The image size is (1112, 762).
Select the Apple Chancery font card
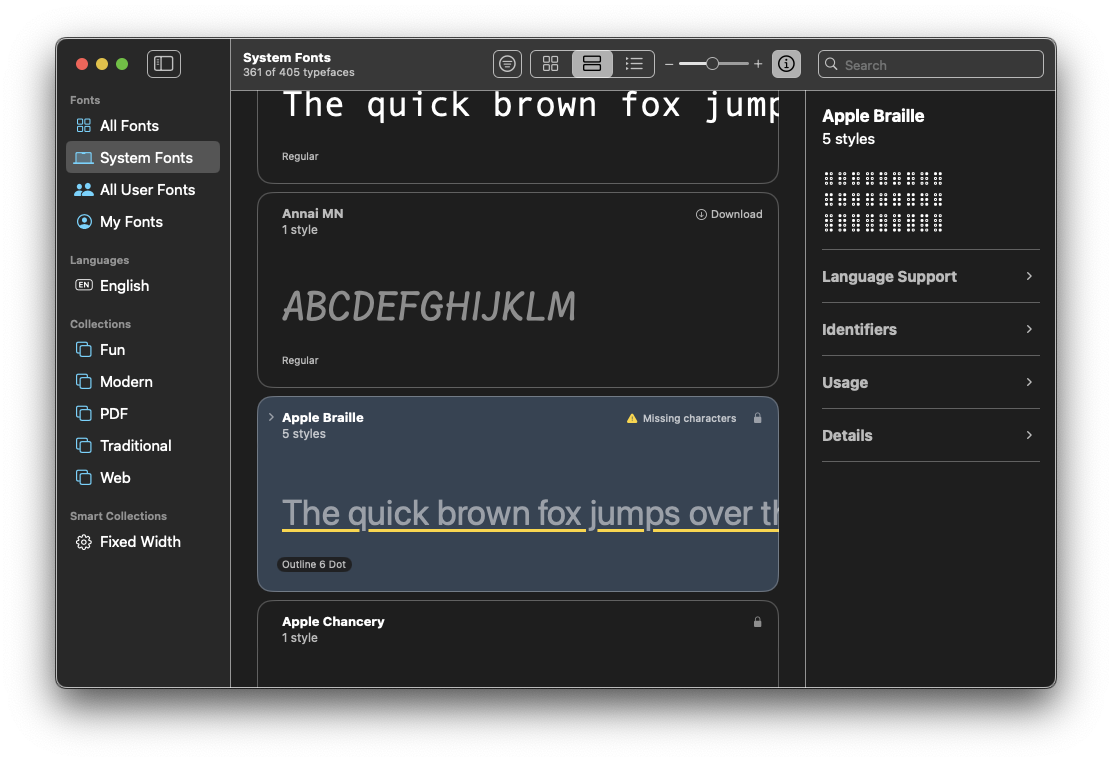(518, 644)
